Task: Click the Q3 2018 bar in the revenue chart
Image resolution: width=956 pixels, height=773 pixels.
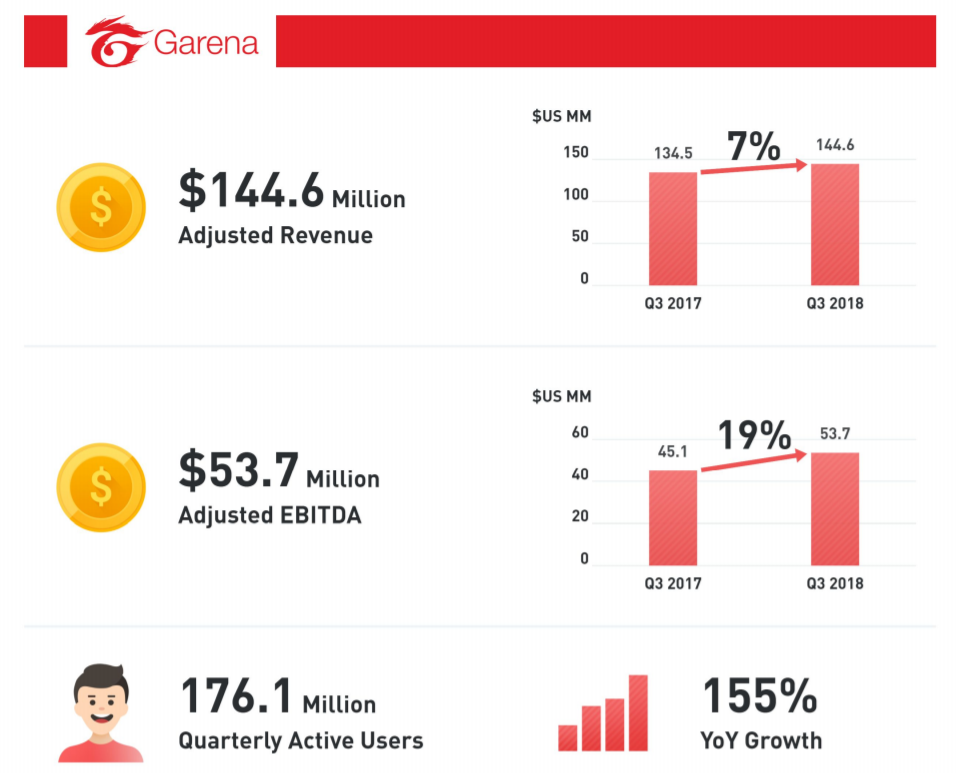Action: click(835, 224)
